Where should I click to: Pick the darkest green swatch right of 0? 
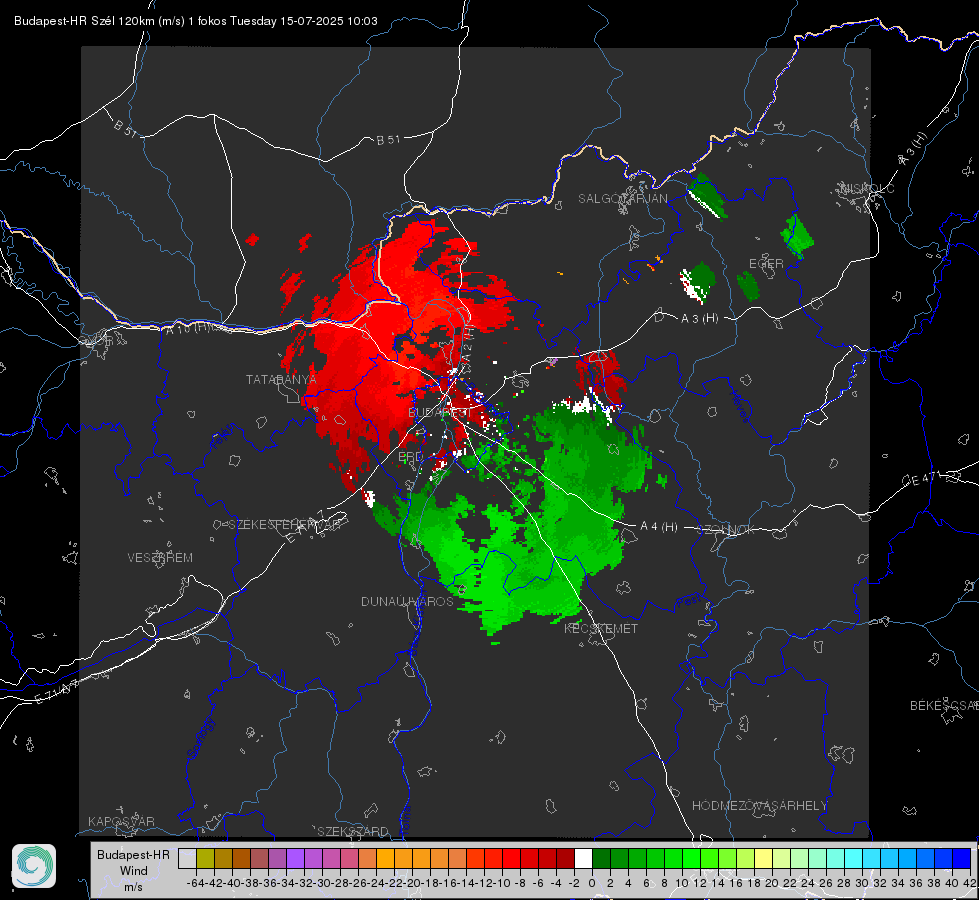point(601,859)
